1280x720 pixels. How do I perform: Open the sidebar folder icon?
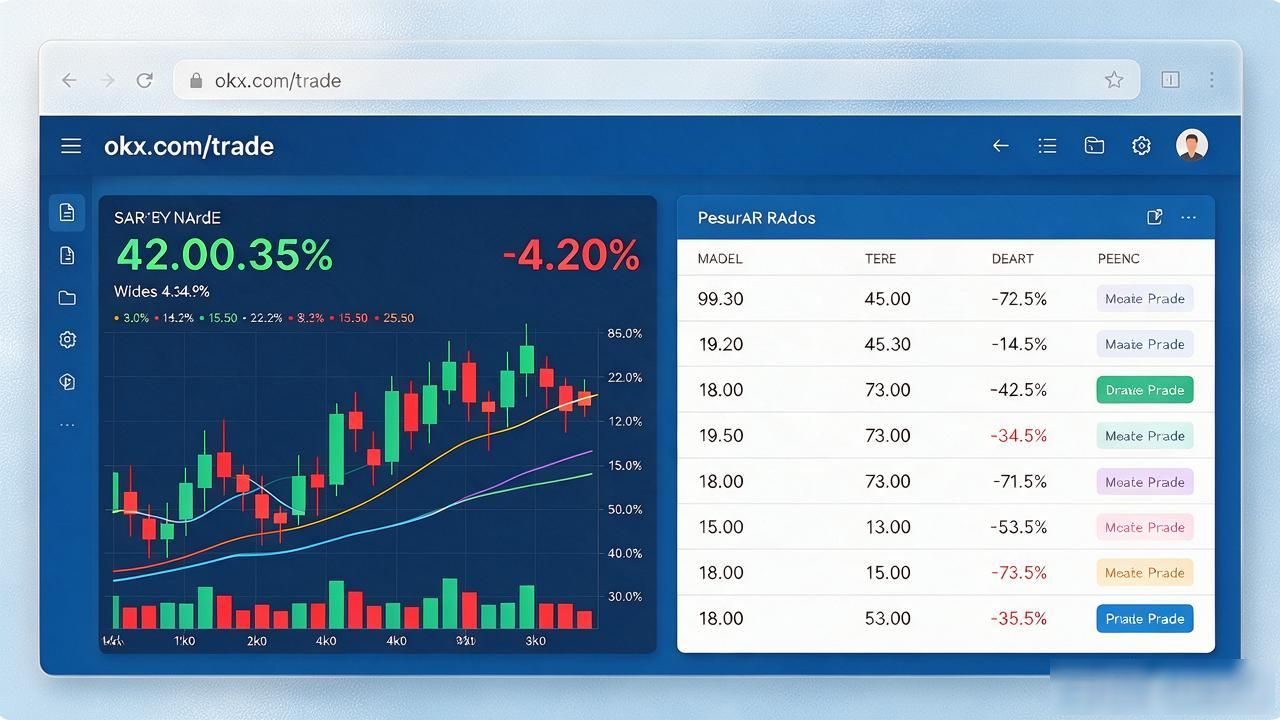click(67, 298)
